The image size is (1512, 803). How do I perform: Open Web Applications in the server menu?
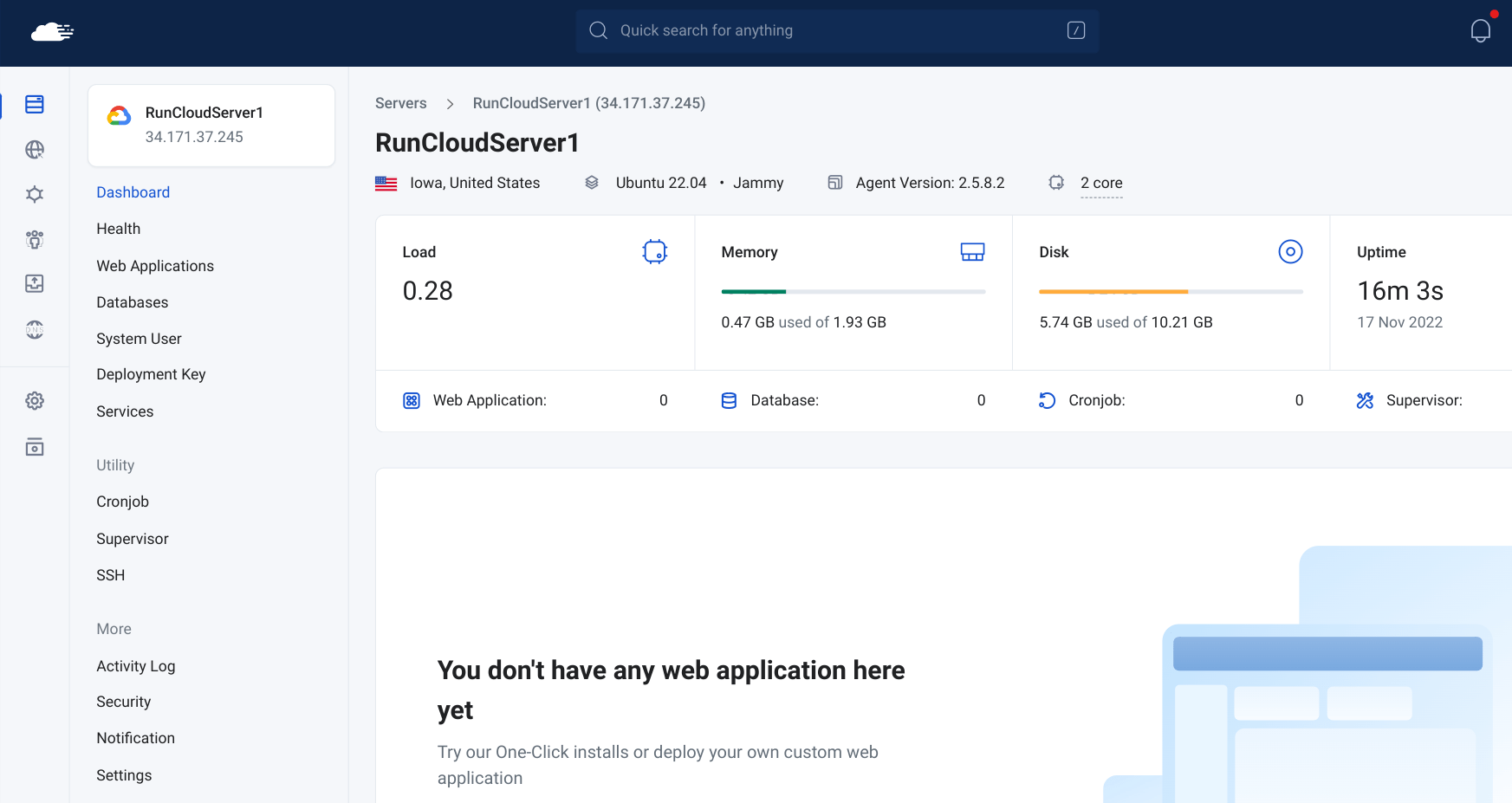[155, 266]
